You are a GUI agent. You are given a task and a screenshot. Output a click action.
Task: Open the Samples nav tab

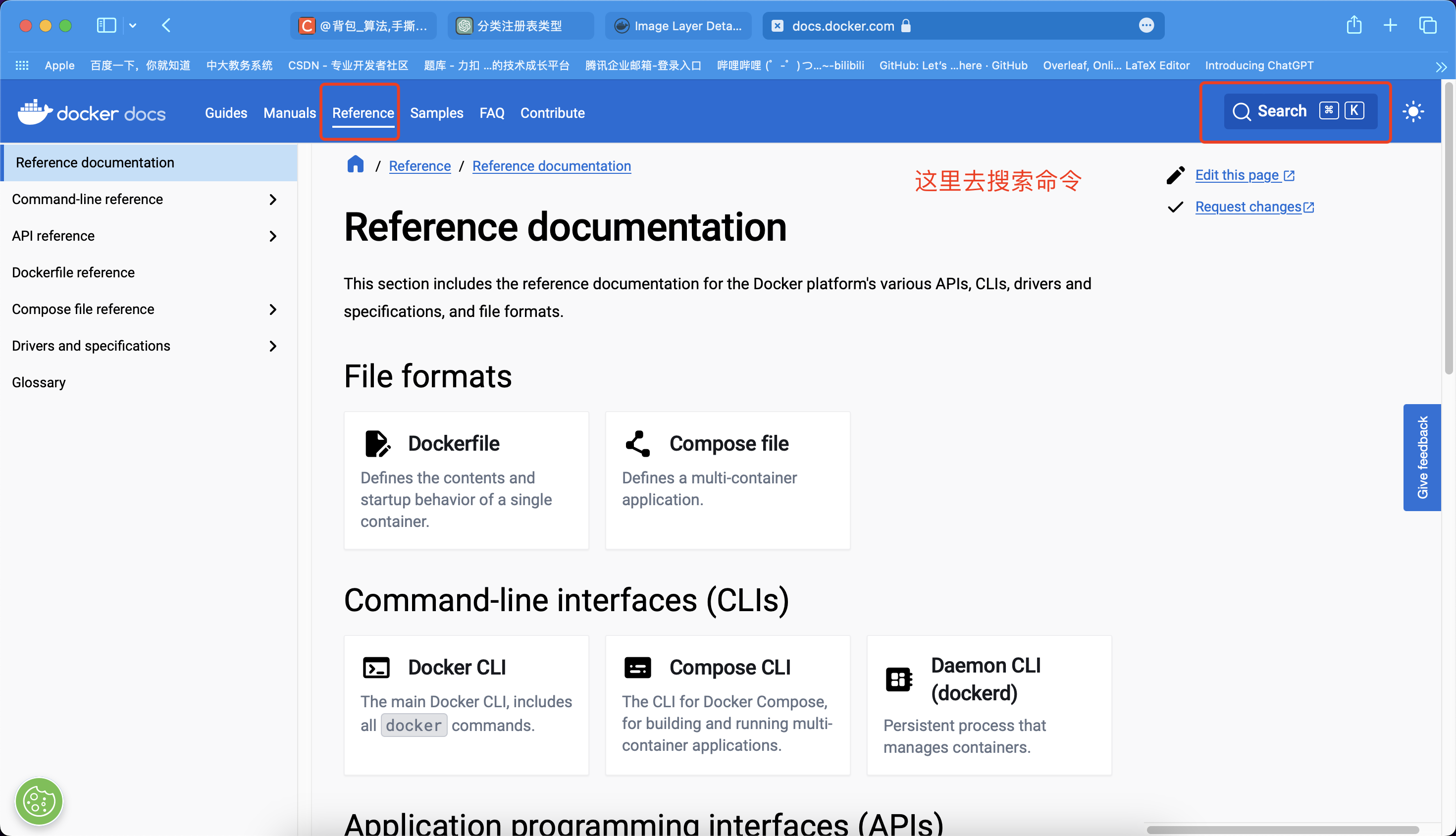pyautogui.click(x=436, y=113)
